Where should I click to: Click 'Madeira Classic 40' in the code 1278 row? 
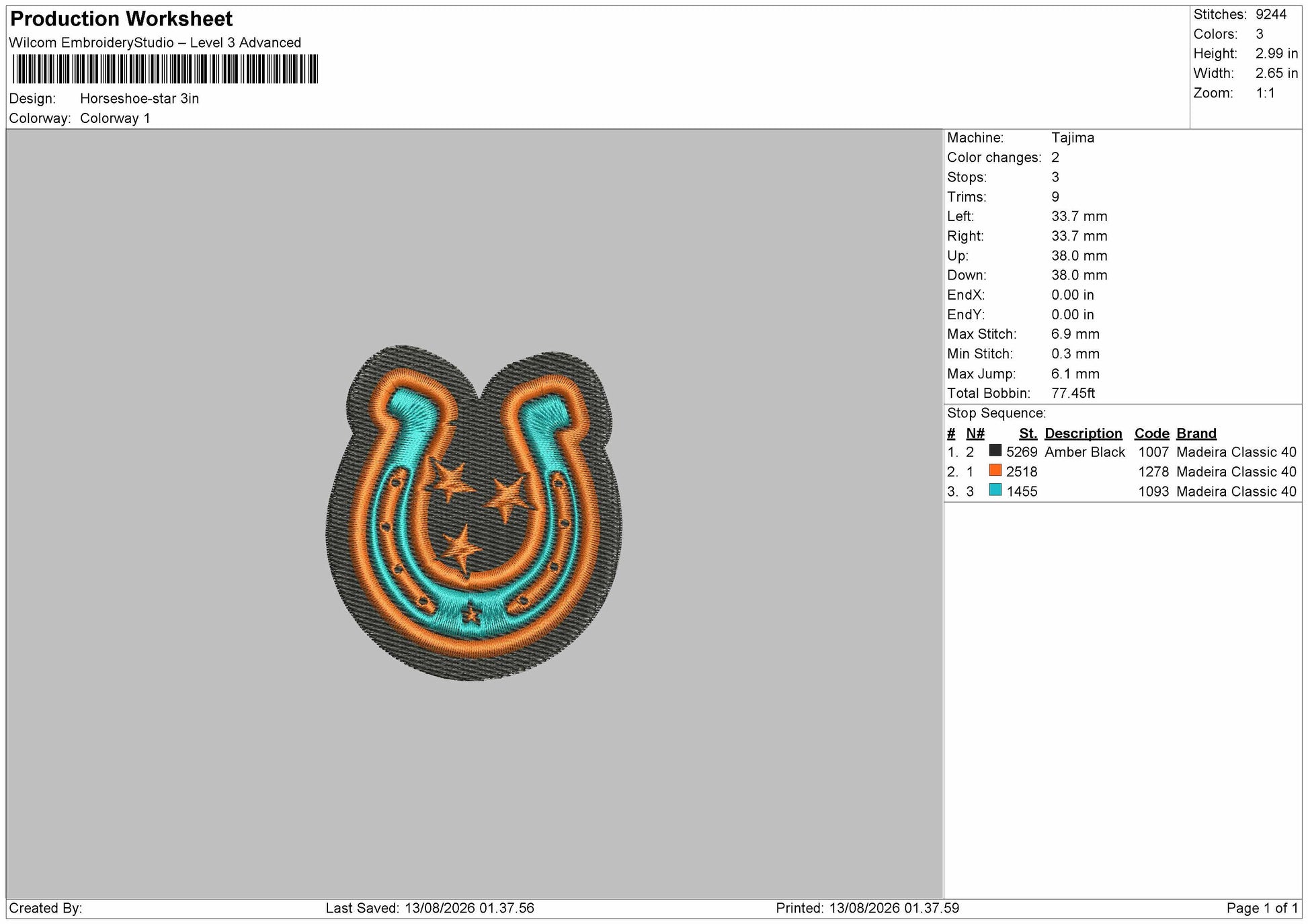(x=1236, y=472)
